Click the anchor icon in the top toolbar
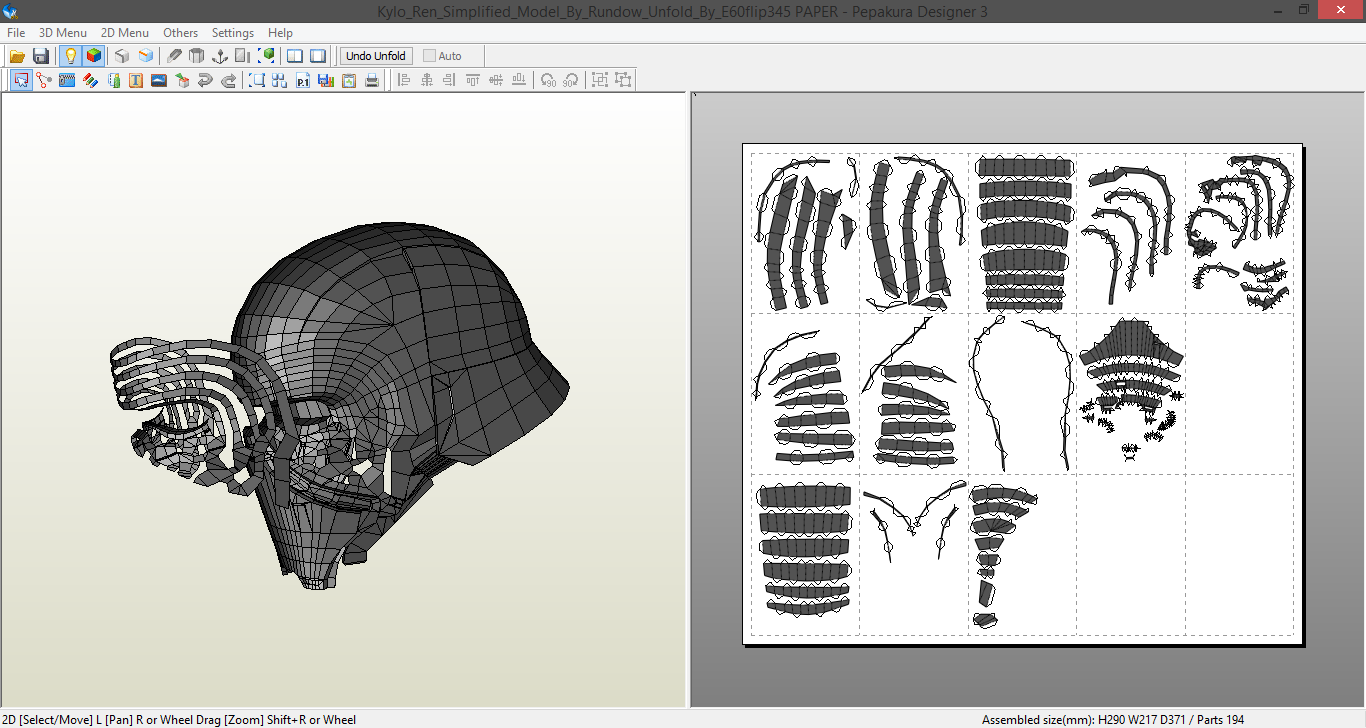The width and height of the screenshot is (1366, 728). (220, 56)
